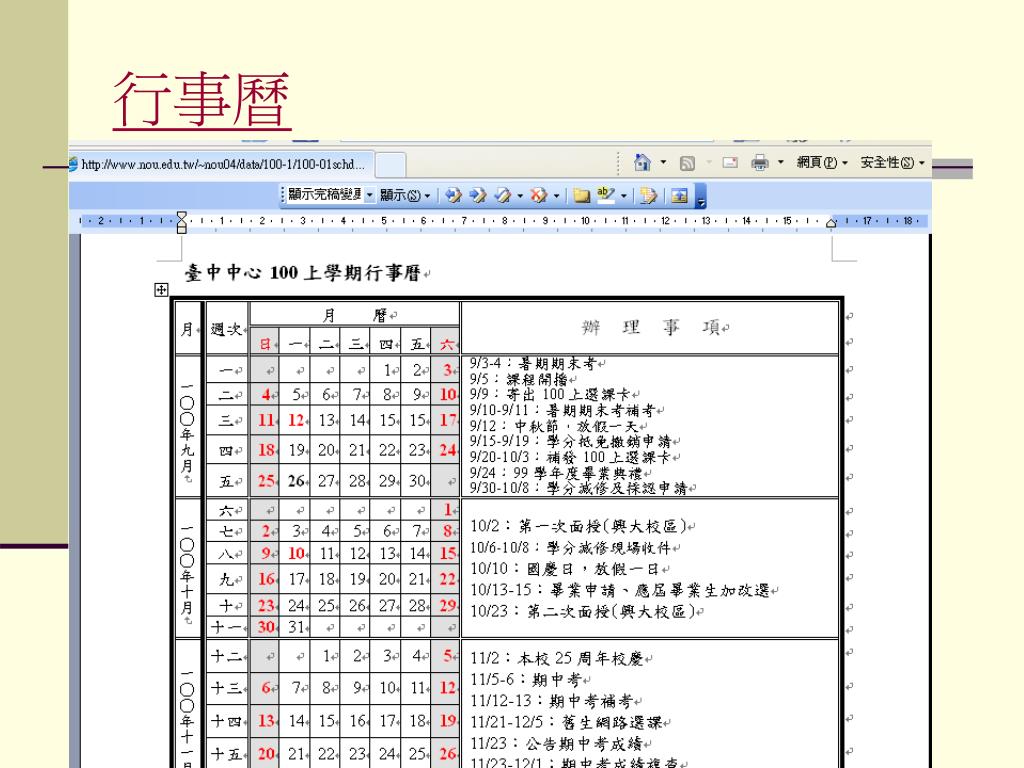Toggle the Track changes icon
1024x768 pixels.
click(x=648, y=195)
